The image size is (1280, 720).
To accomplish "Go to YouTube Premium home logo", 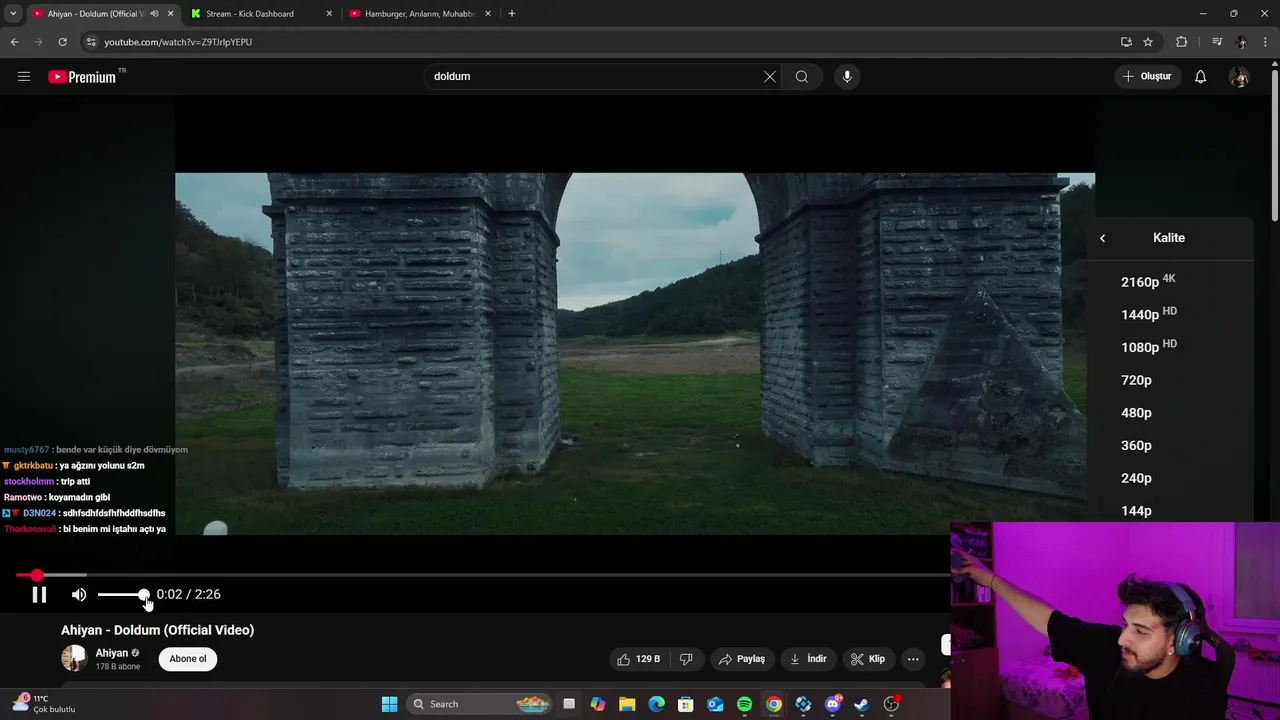I will pyautogui.click(x=82, y=77).
